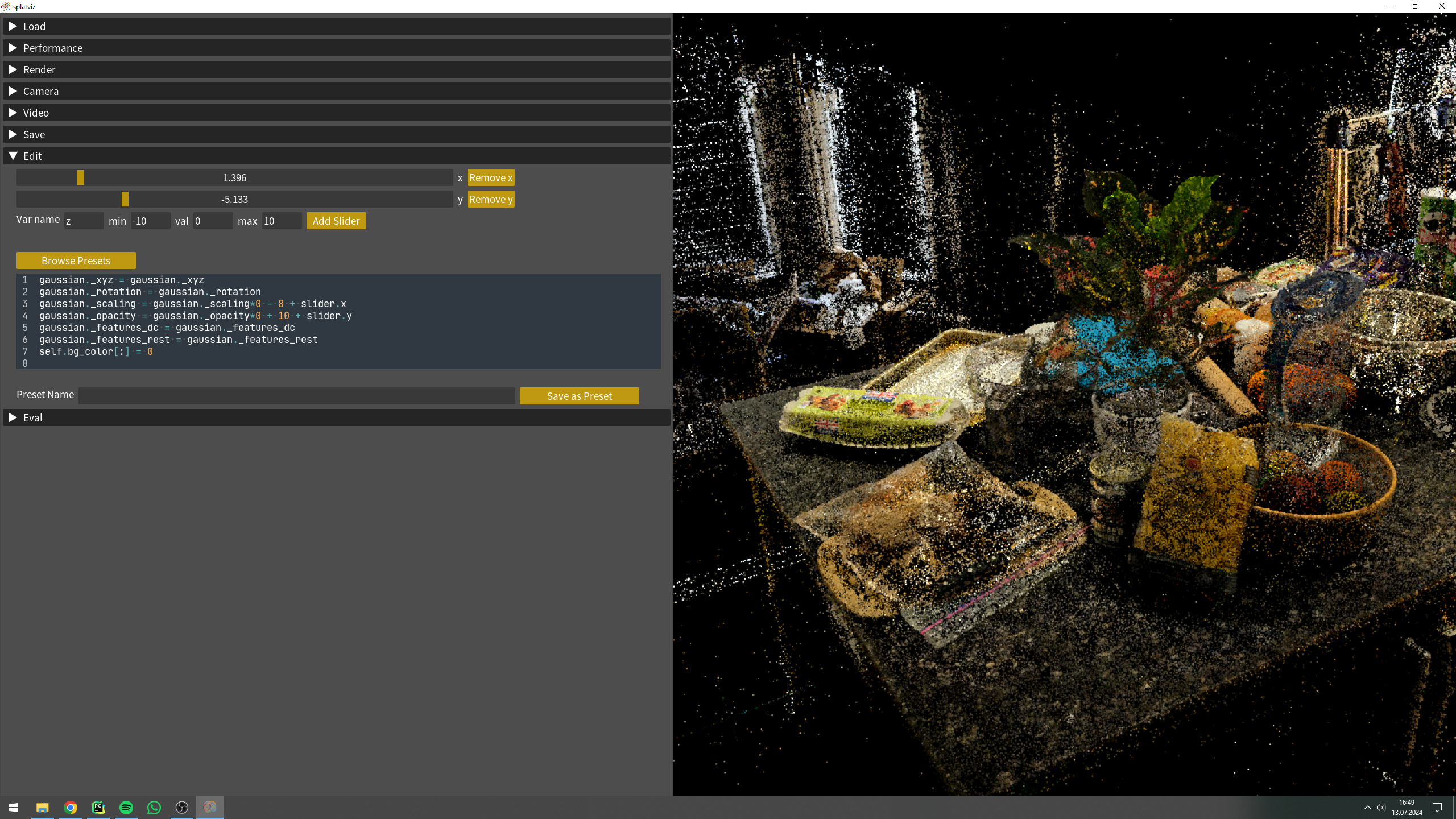Viewport: 1456px width, 819px height.
Task: Click the Load panel expander arrow
Action: point(12,26)
